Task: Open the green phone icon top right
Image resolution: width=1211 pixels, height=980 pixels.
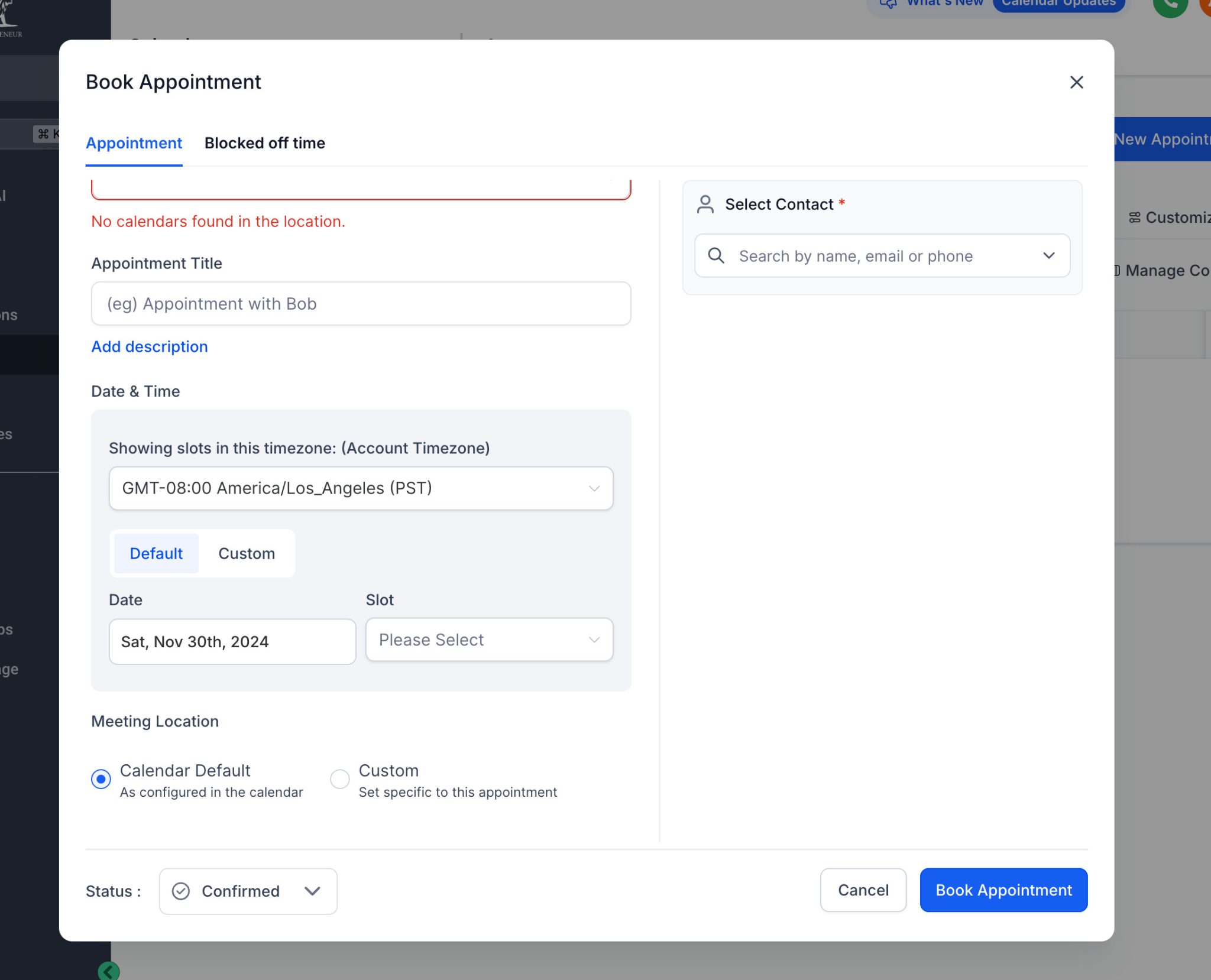Action: (x=1170, y=7)
